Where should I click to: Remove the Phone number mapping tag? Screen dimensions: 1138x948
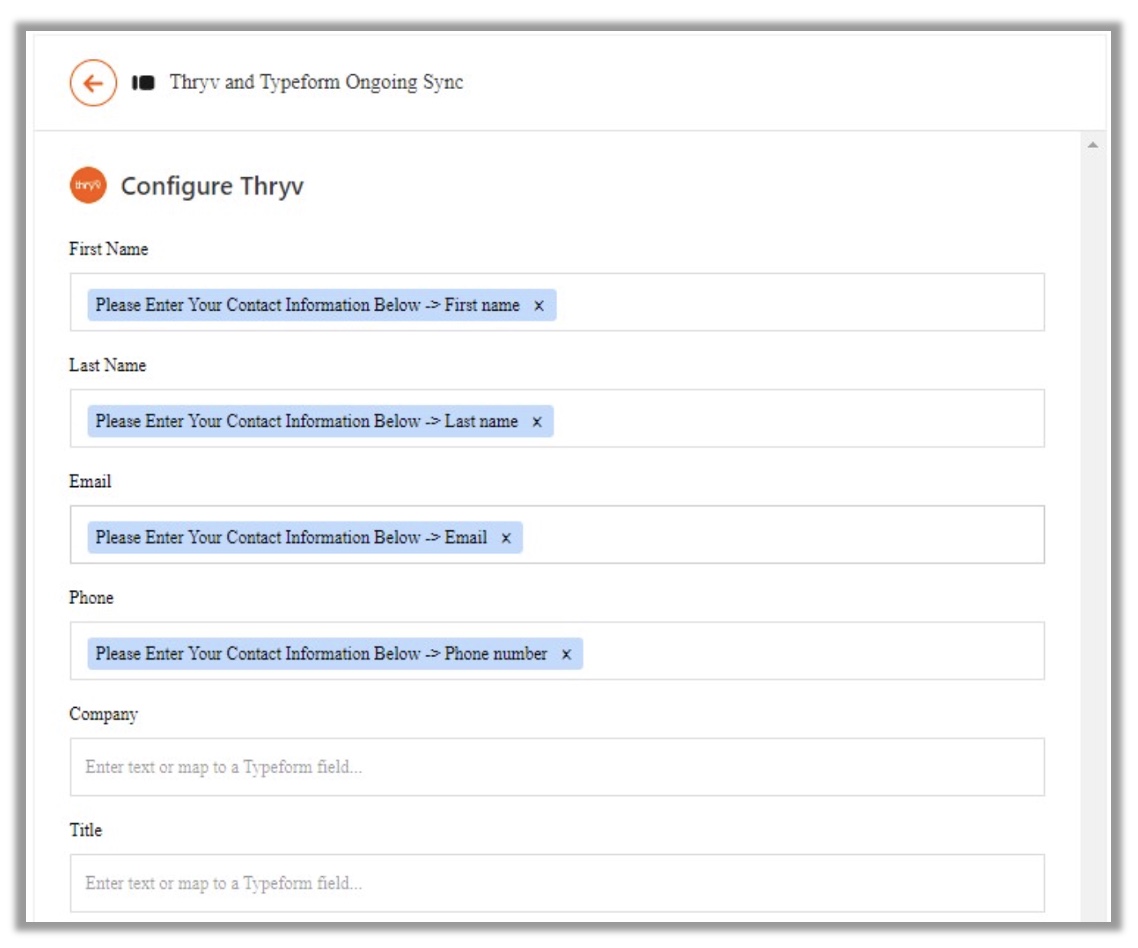[566, 654]
